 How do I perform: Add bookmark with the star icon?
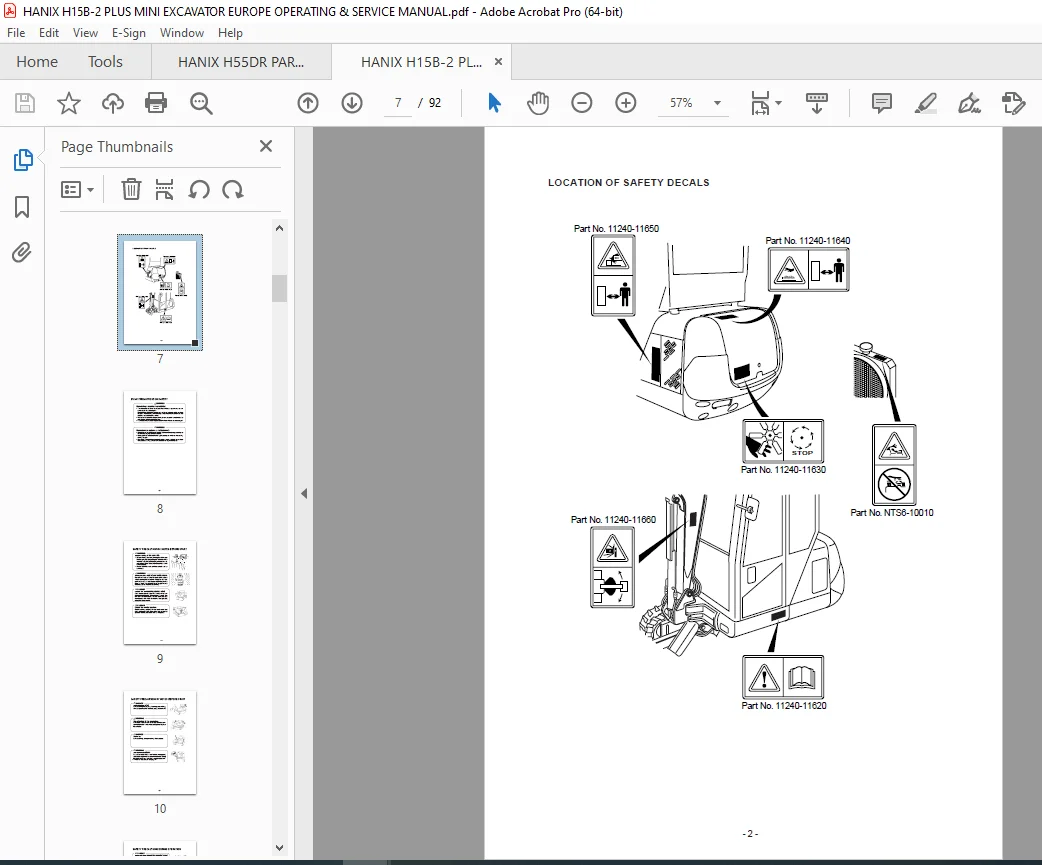point(68,103)
